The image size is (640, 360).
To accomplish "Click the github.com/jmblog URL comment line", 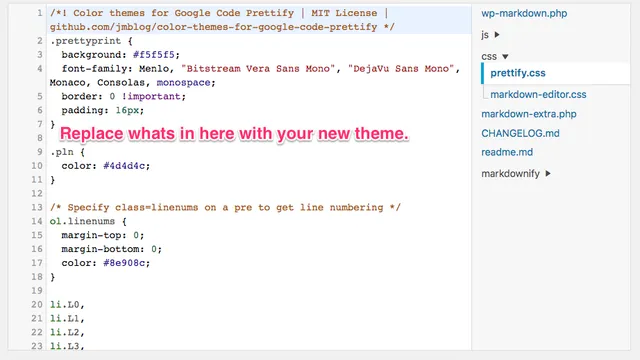I will tap(222, 27).
